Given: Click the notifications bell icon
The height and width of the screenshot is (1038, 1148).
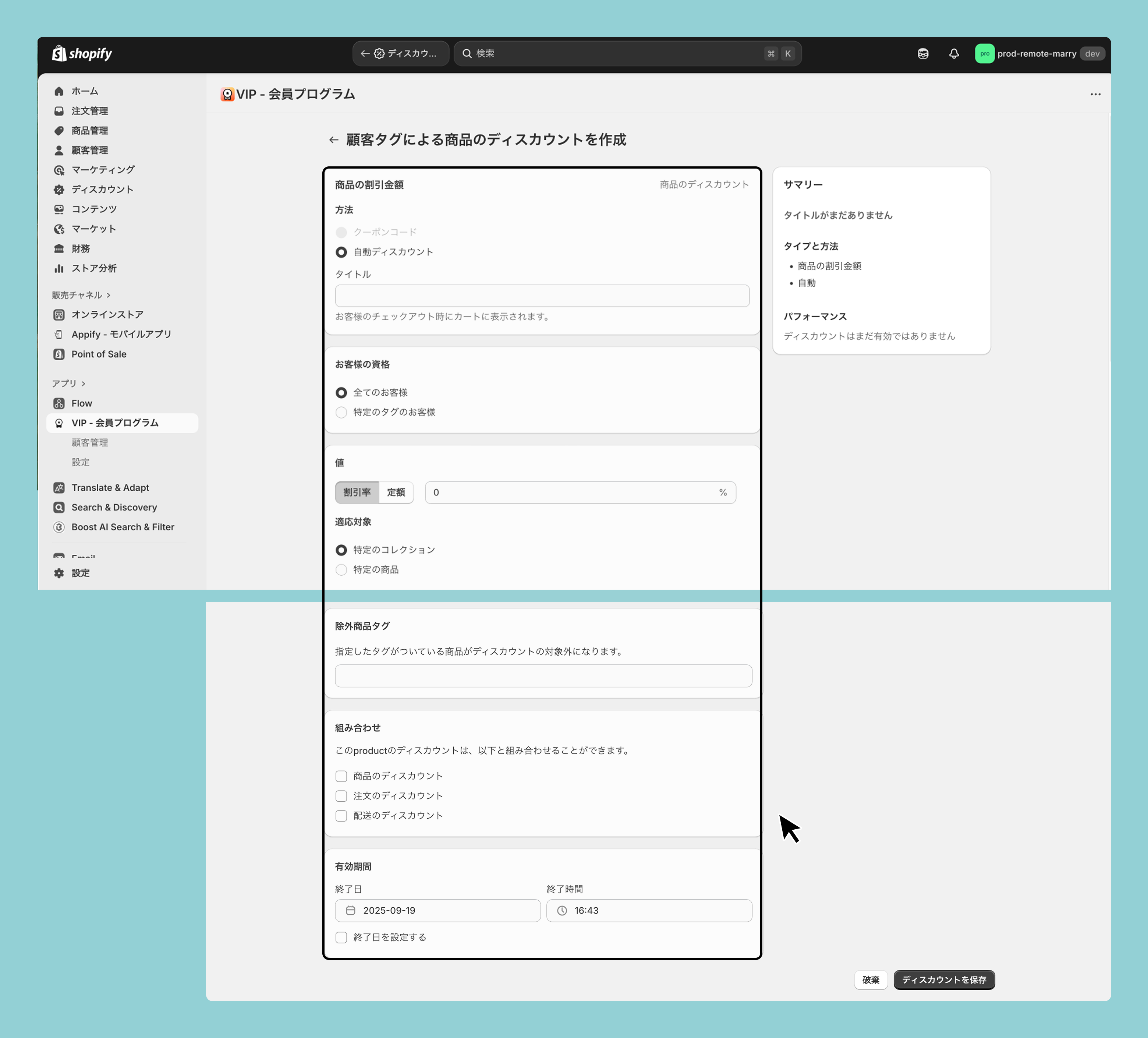Looking at the screenshot, I should tap(954, 53).
